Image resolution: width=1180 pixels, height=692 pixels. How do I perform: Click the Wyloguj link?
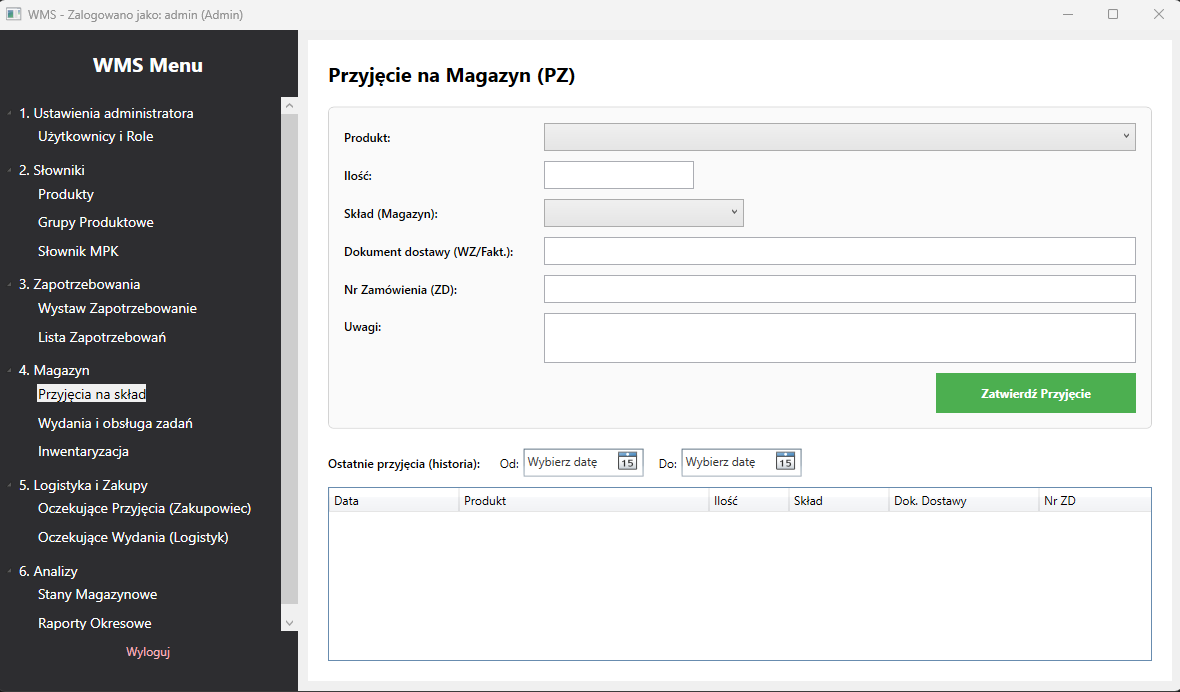pyautogui.click(x=148, y=652)
